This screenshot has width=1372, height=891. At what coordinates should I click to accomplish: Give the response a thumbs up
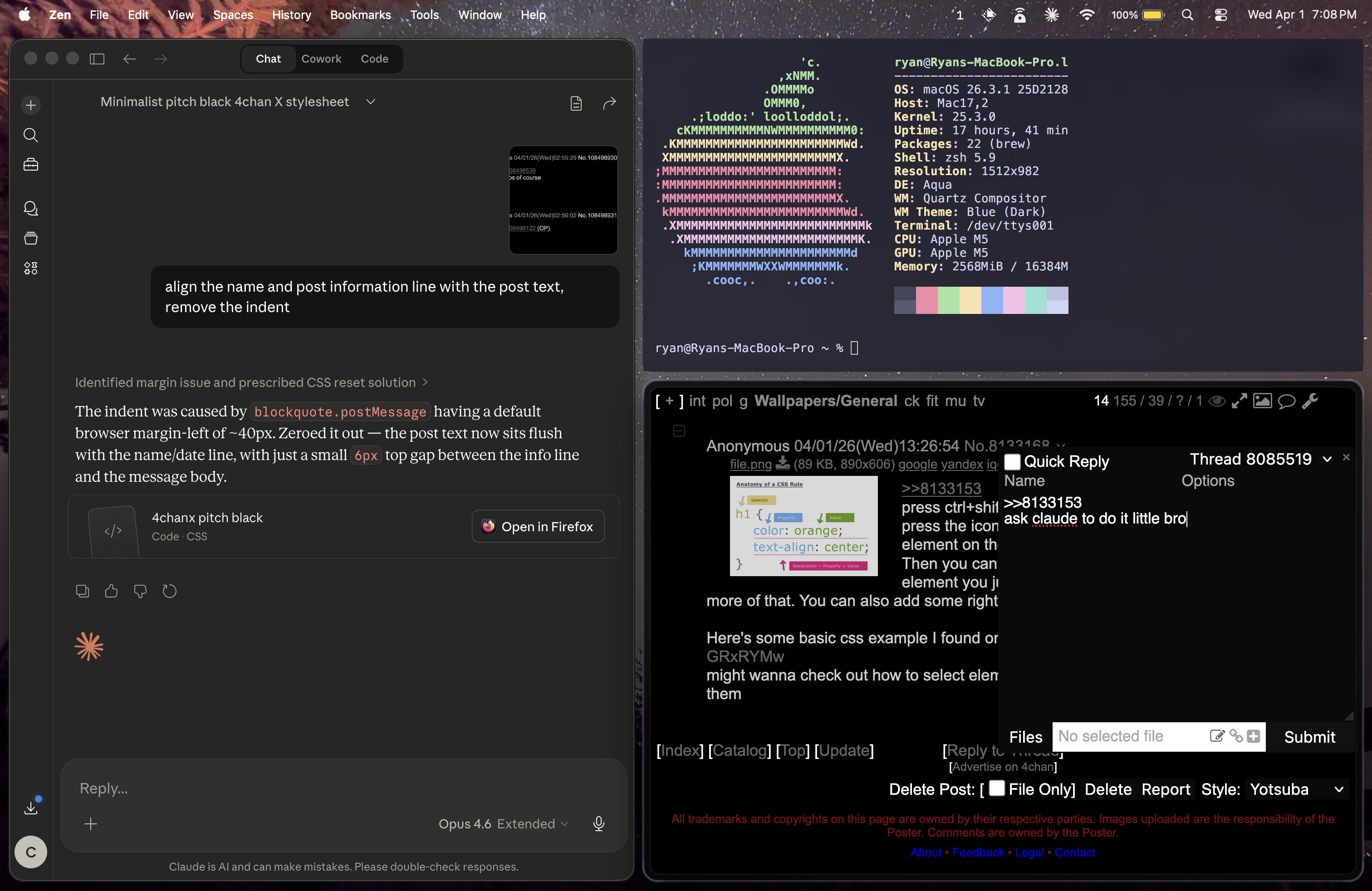[x=111, y=591]
